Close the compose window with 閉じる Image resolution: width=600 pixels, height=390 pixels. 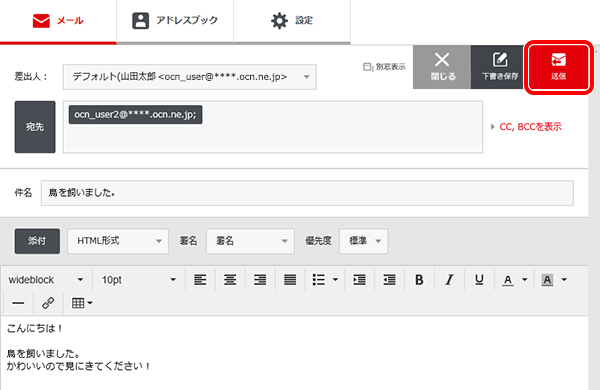(442, 67)
